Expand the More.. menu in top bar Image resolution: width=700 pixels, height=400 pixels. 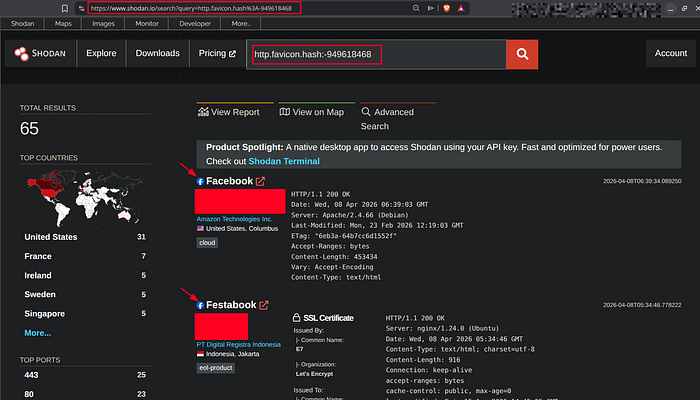pos(241,24)
